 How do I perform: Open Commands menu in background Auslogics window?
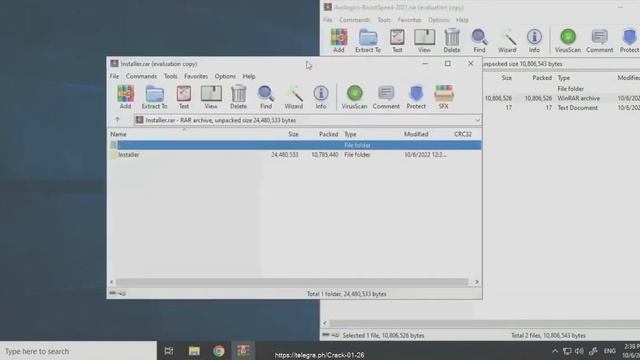click(x=355, y=20)
